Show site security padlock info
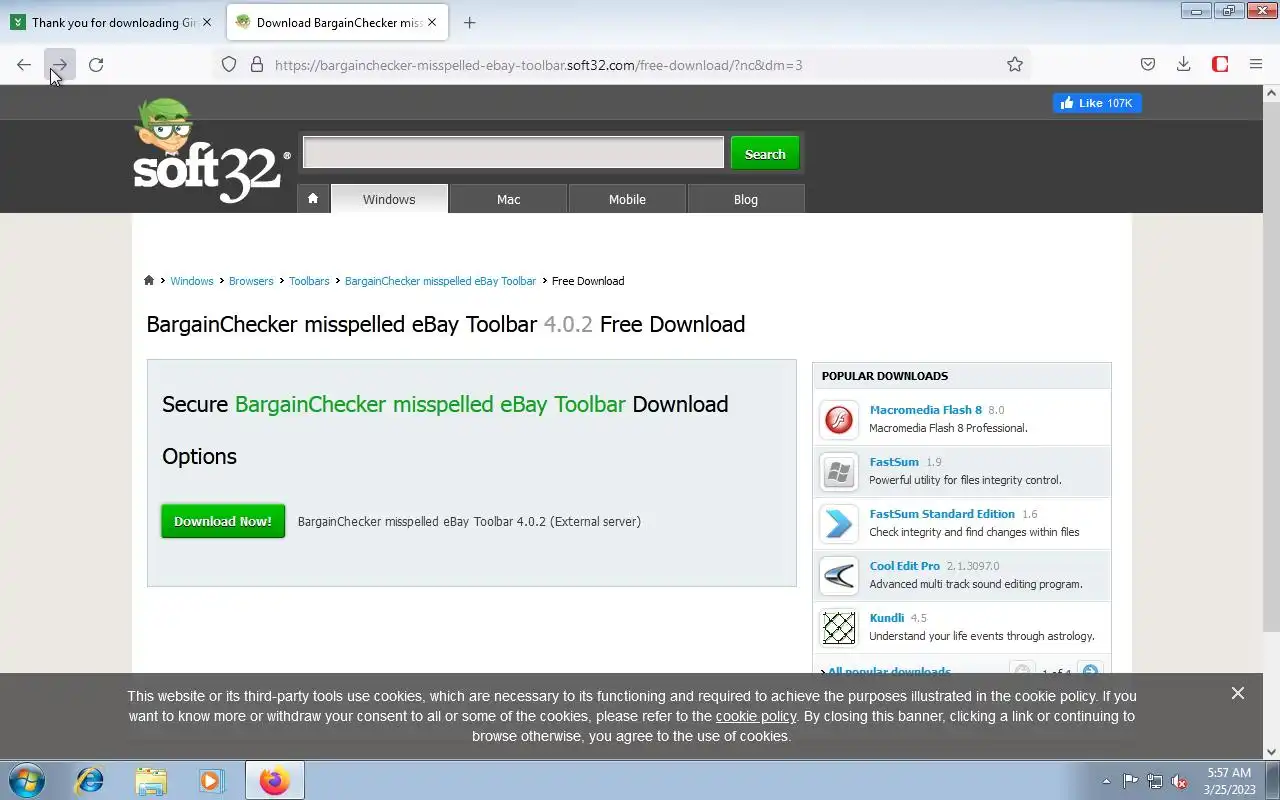1280x800 pixels. tap(257, 65)
